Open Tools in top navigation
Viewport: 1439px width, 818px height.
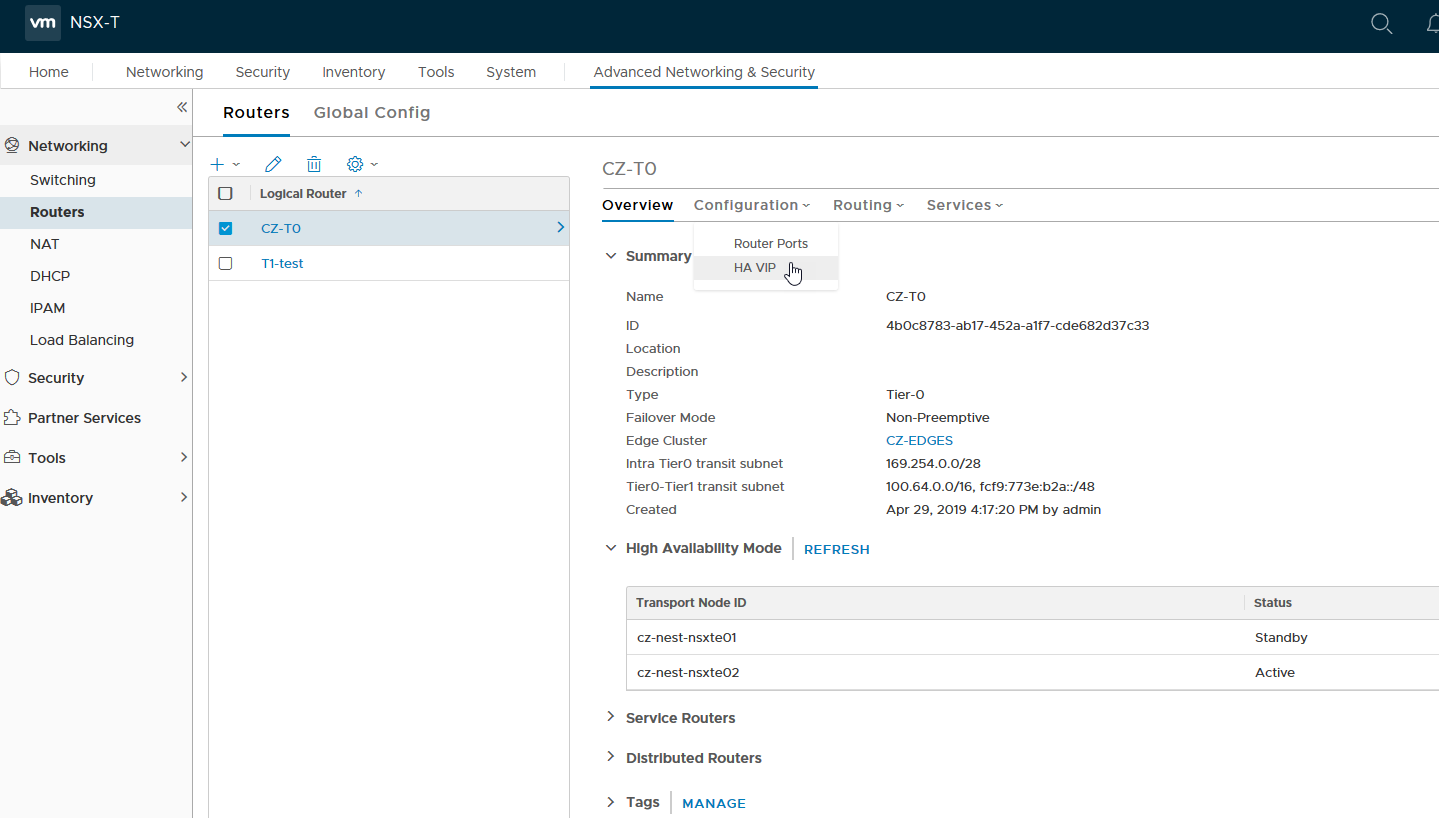(436, 72)
